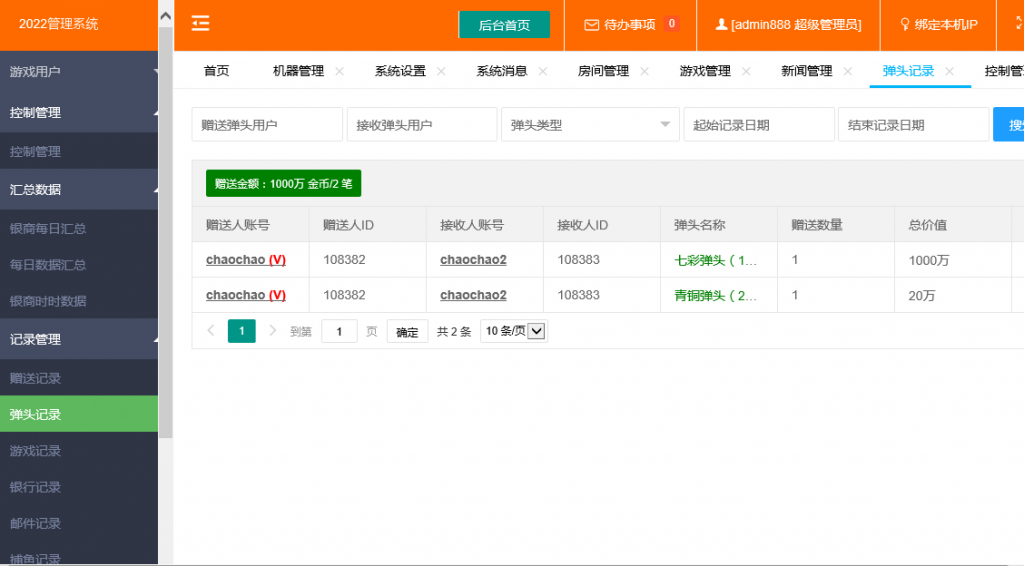This screenshot has width=1024, height=566.
Task: Open 游戏记录 in the sidebar
Action: point(36,451)
